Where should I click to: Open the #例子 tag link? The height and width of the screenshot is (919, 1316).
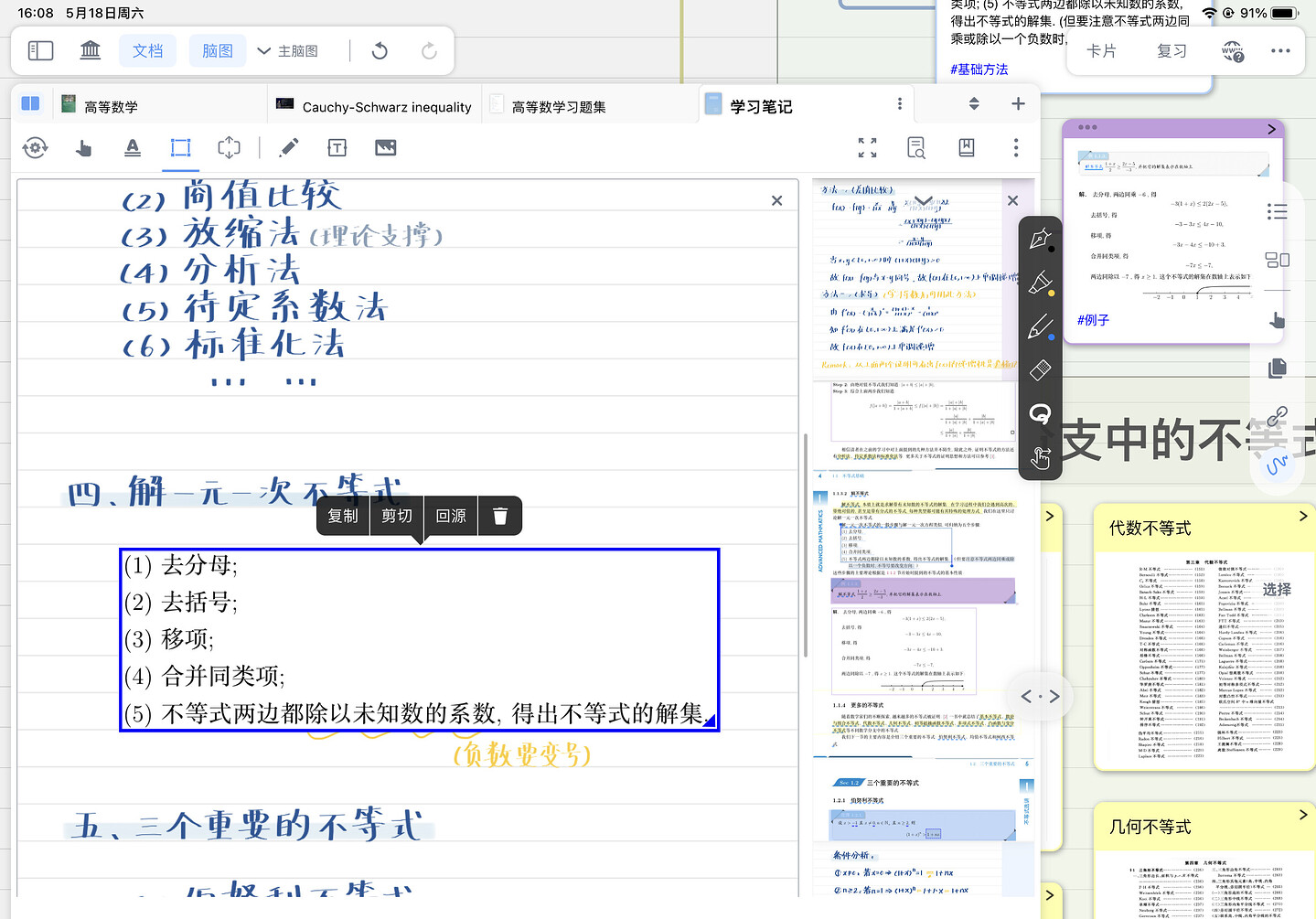pyautogui.click(x=1093, y=320)
